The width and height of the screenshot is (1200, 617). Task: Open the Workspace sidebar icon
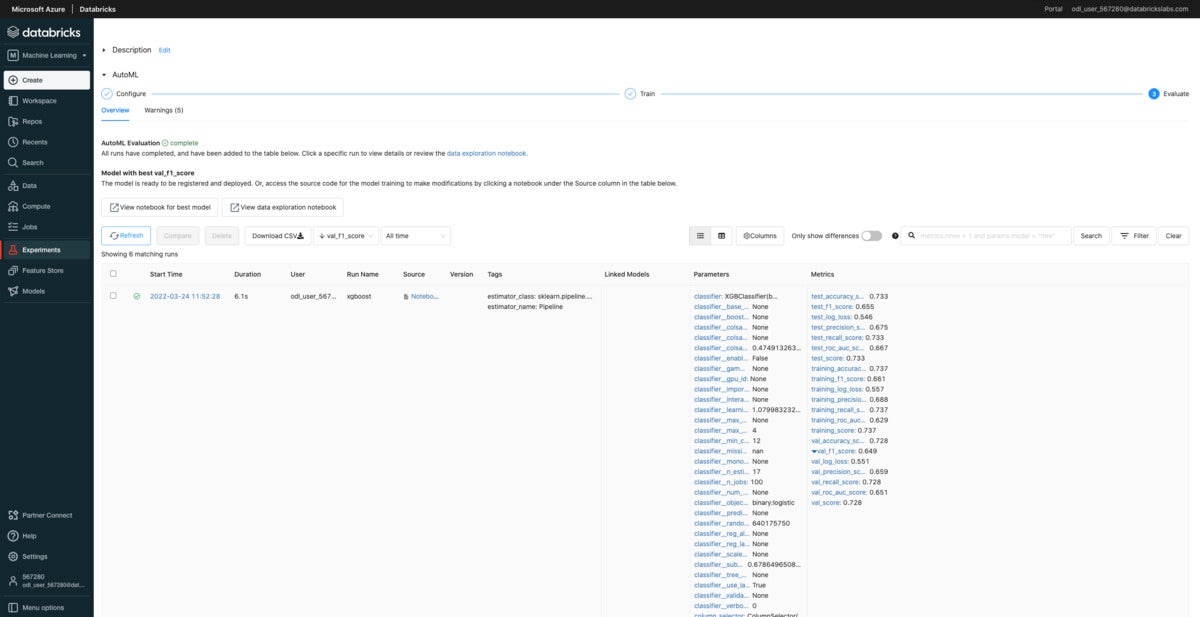13,101
